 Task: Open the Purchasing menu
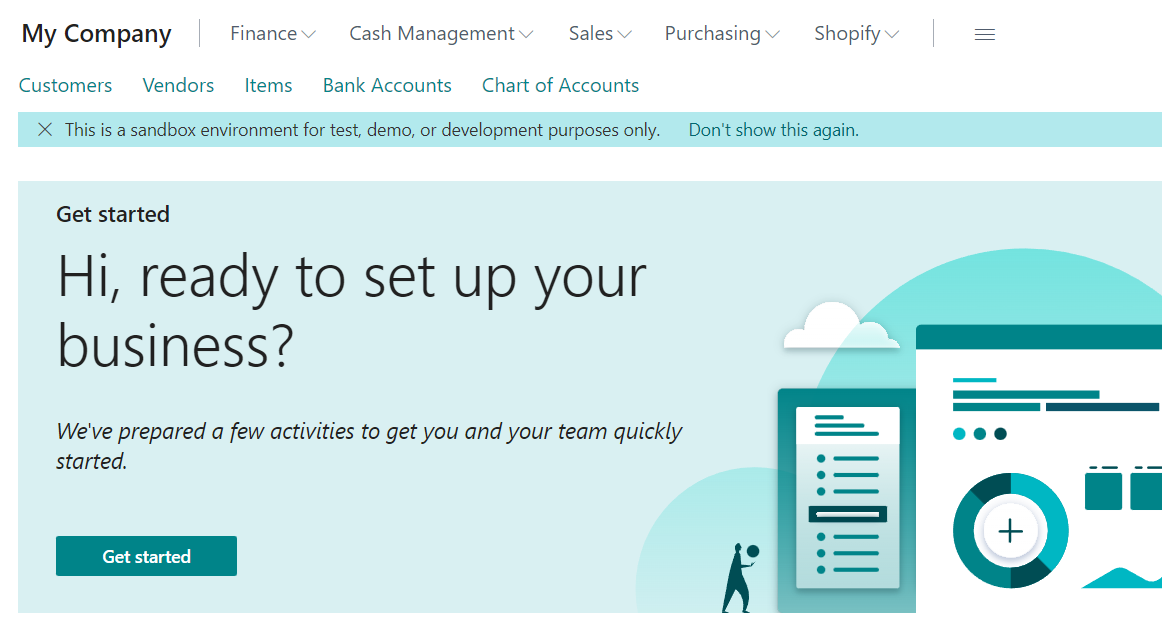pyautogui.click(x=721, y=33)
